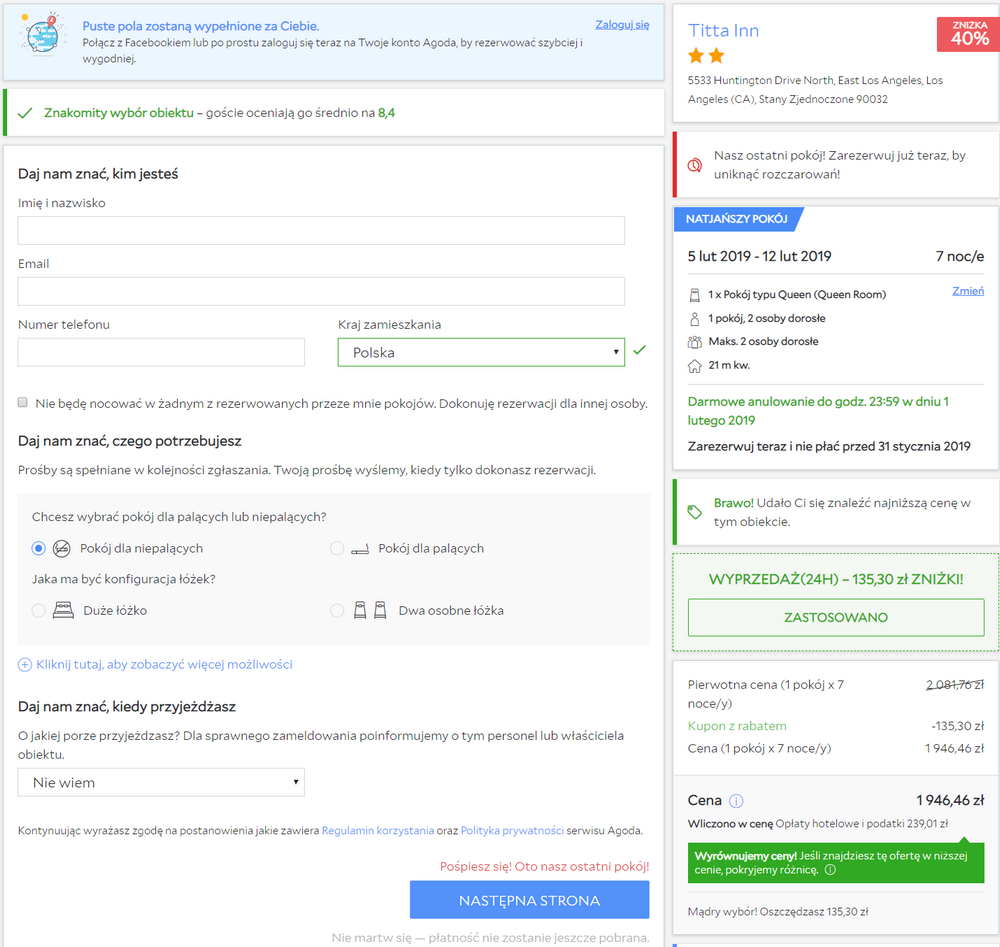Click the no-smoking icon beside Pokój dla niepalących
This screenshot has height=947, width=1000.
62,548
